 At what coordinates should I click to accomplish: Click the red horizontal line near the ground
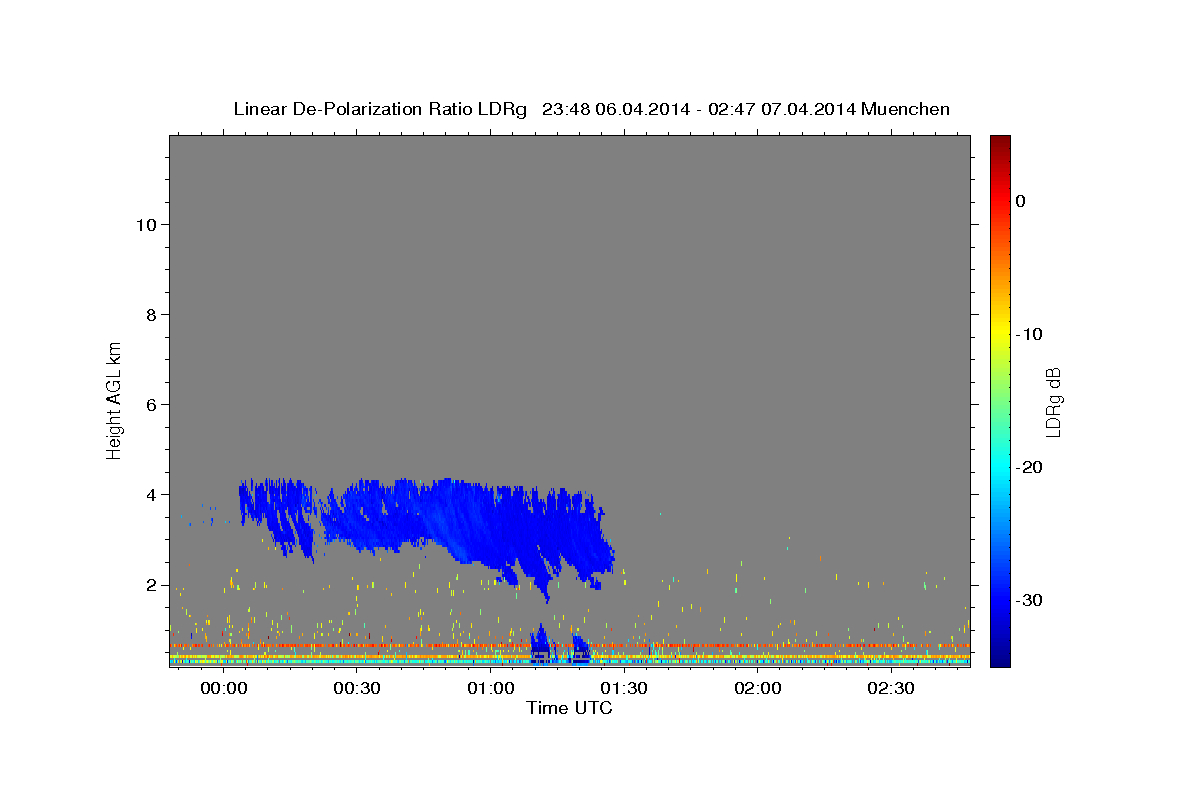point(570,646)
